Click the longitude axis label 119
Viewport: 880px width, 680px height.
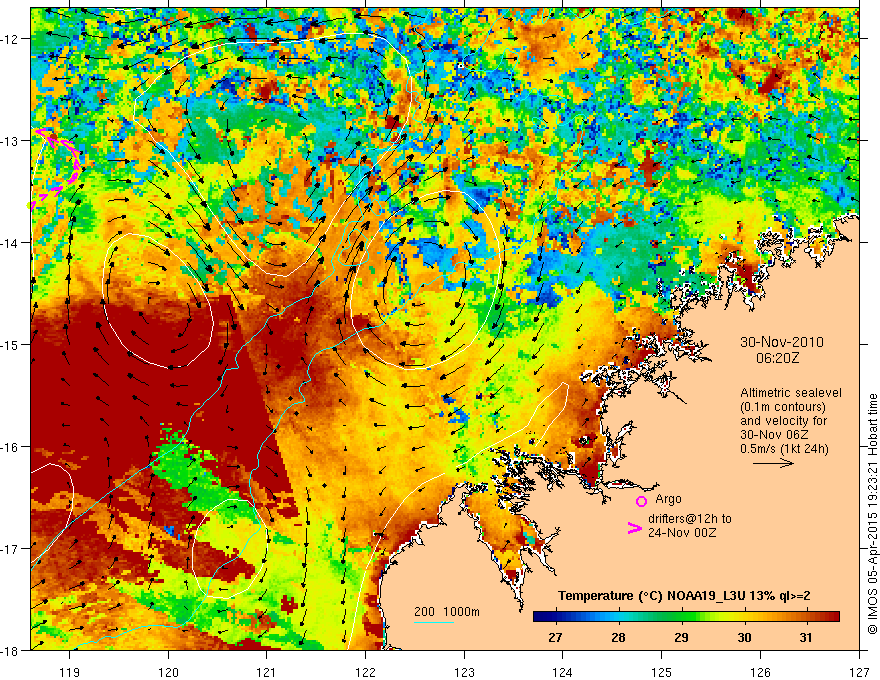pos(70,672)
